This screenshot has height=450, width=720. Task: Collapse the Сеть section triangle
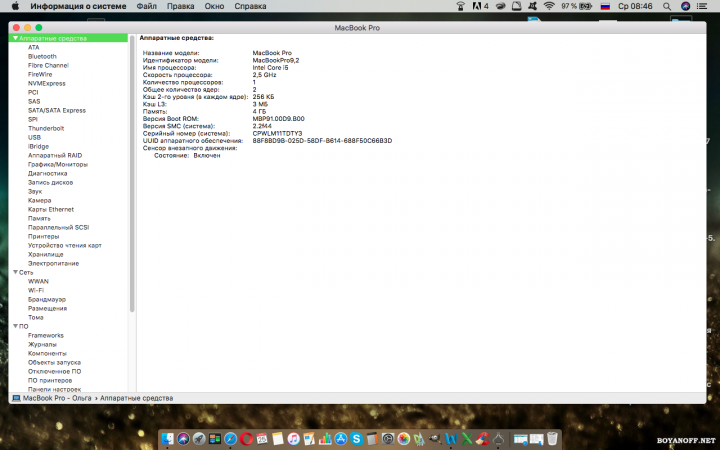click(x=15, y=272)
